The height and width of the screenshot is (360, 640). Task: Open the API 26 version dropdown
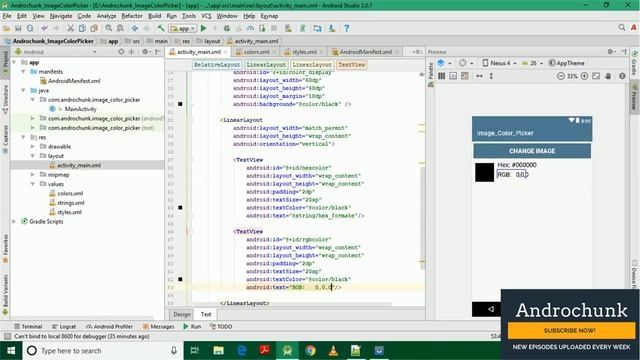click(x=532, y=63)
